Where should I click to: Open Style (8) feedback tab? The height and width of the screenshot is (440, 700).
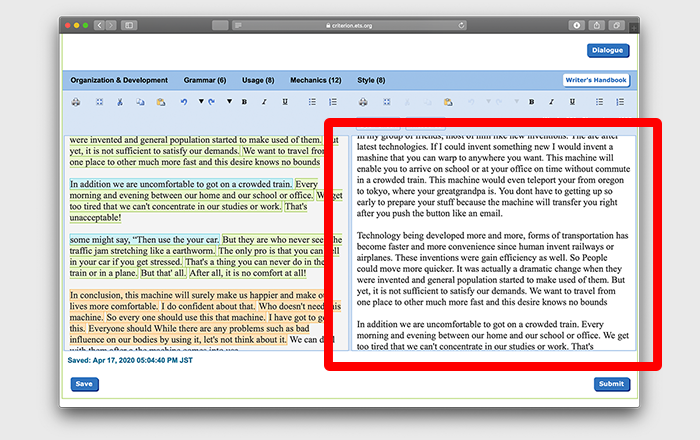[371, 80]
